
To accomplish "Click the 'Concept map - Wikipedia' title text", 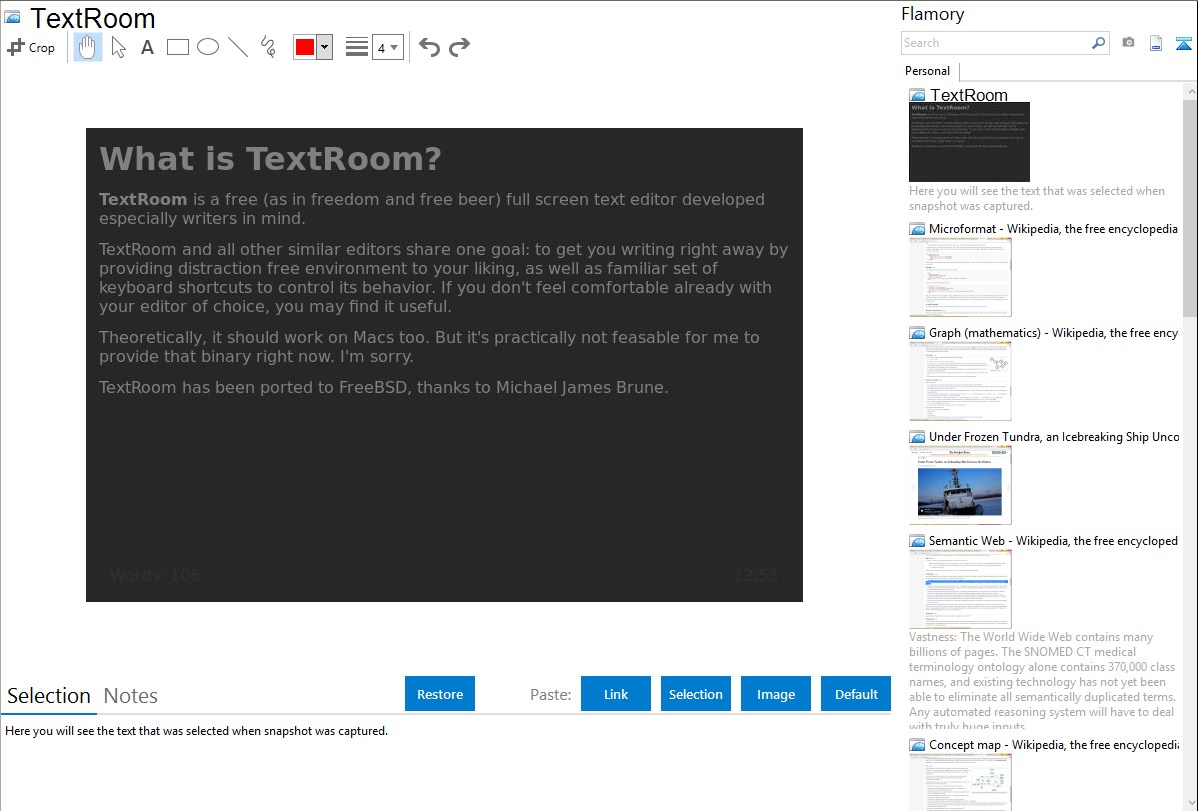I will point(1053,744).
